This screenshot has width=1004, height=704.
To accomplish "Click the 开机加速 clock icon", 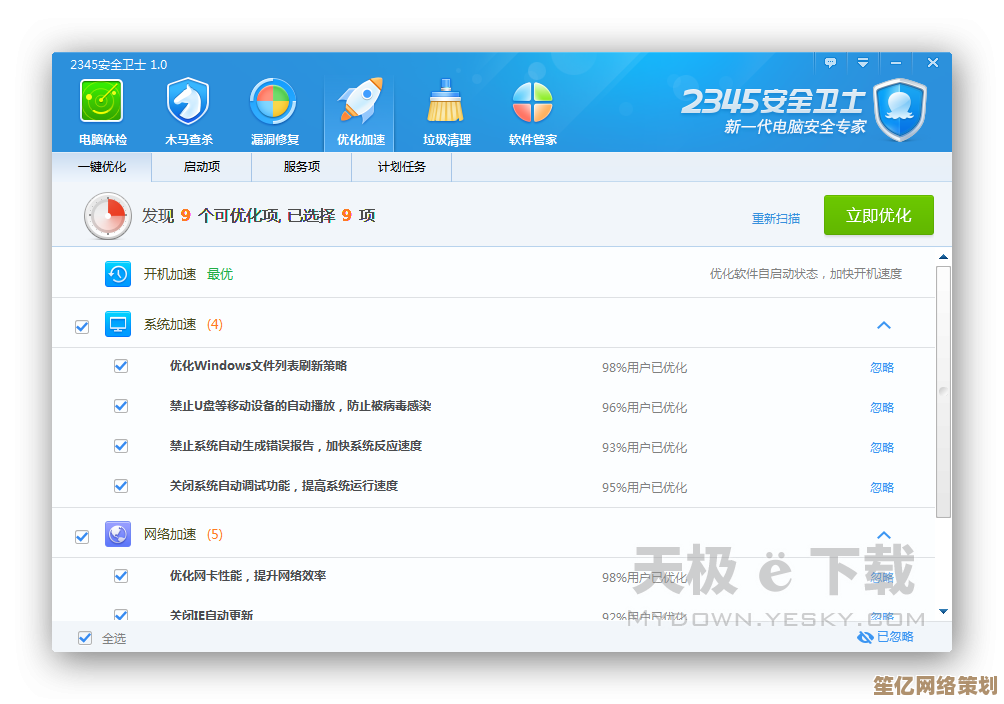I will [x=118, y=274].
